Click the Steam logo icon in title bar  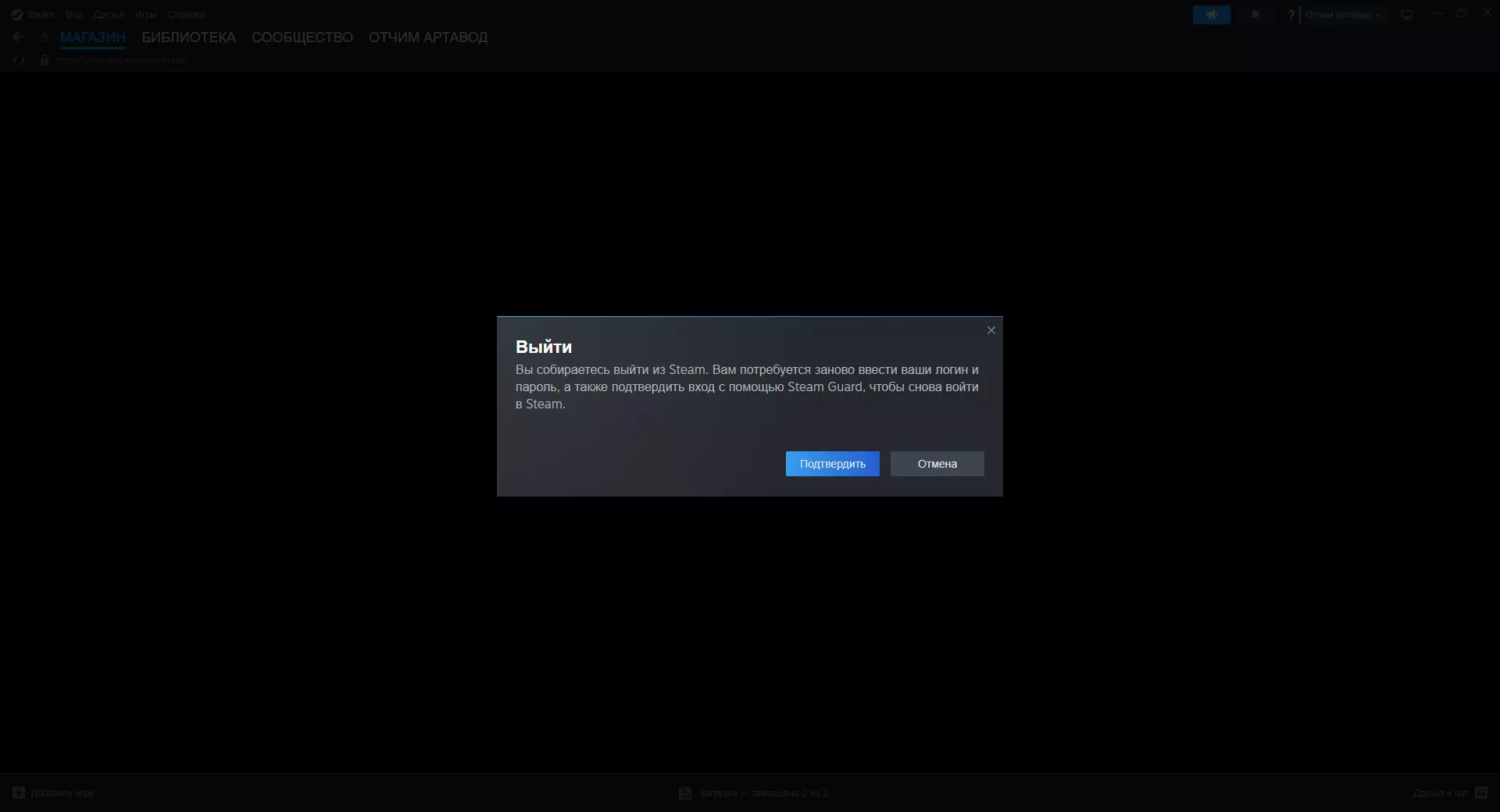17,15
